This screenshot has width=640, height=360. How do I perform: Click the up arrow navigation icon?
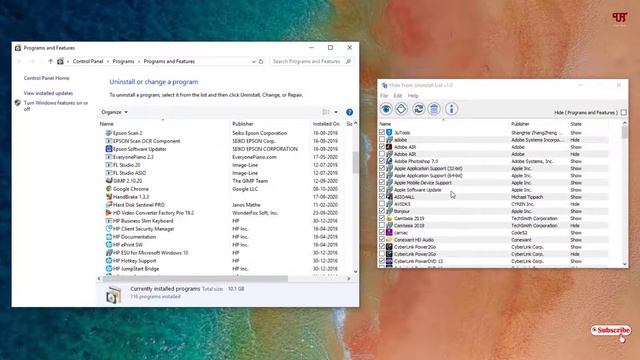click(x=51, y=62)
